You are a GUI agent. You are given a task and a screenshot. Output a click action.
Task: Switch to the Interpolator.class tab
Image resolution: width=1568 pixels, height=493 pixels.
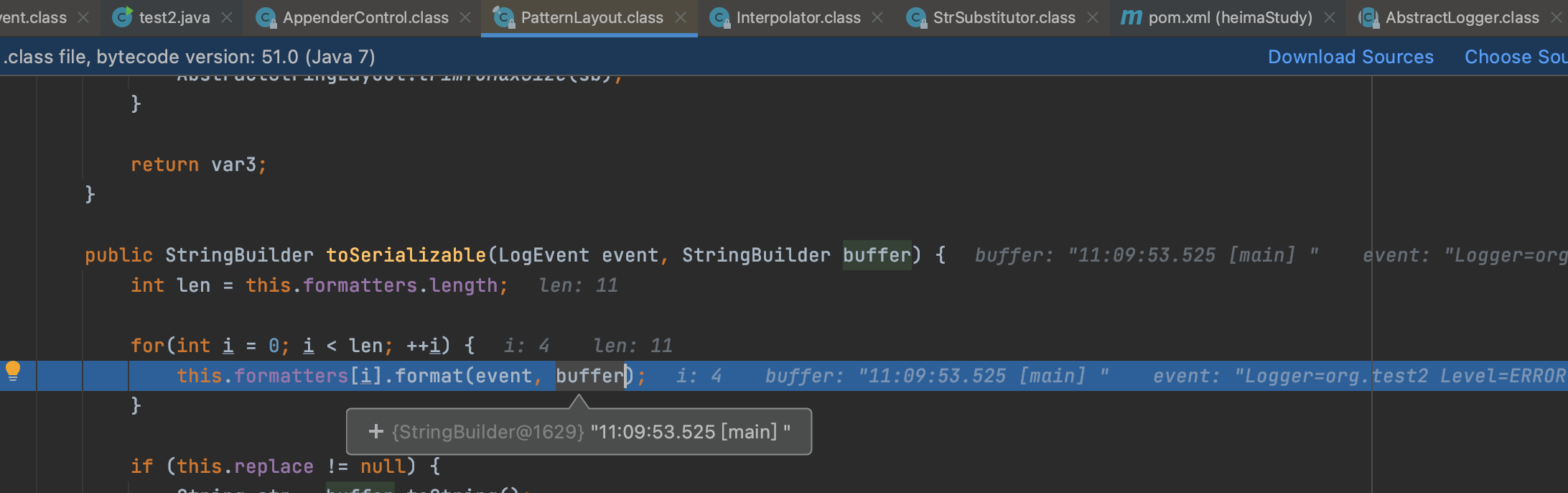(x=798, y=17)
